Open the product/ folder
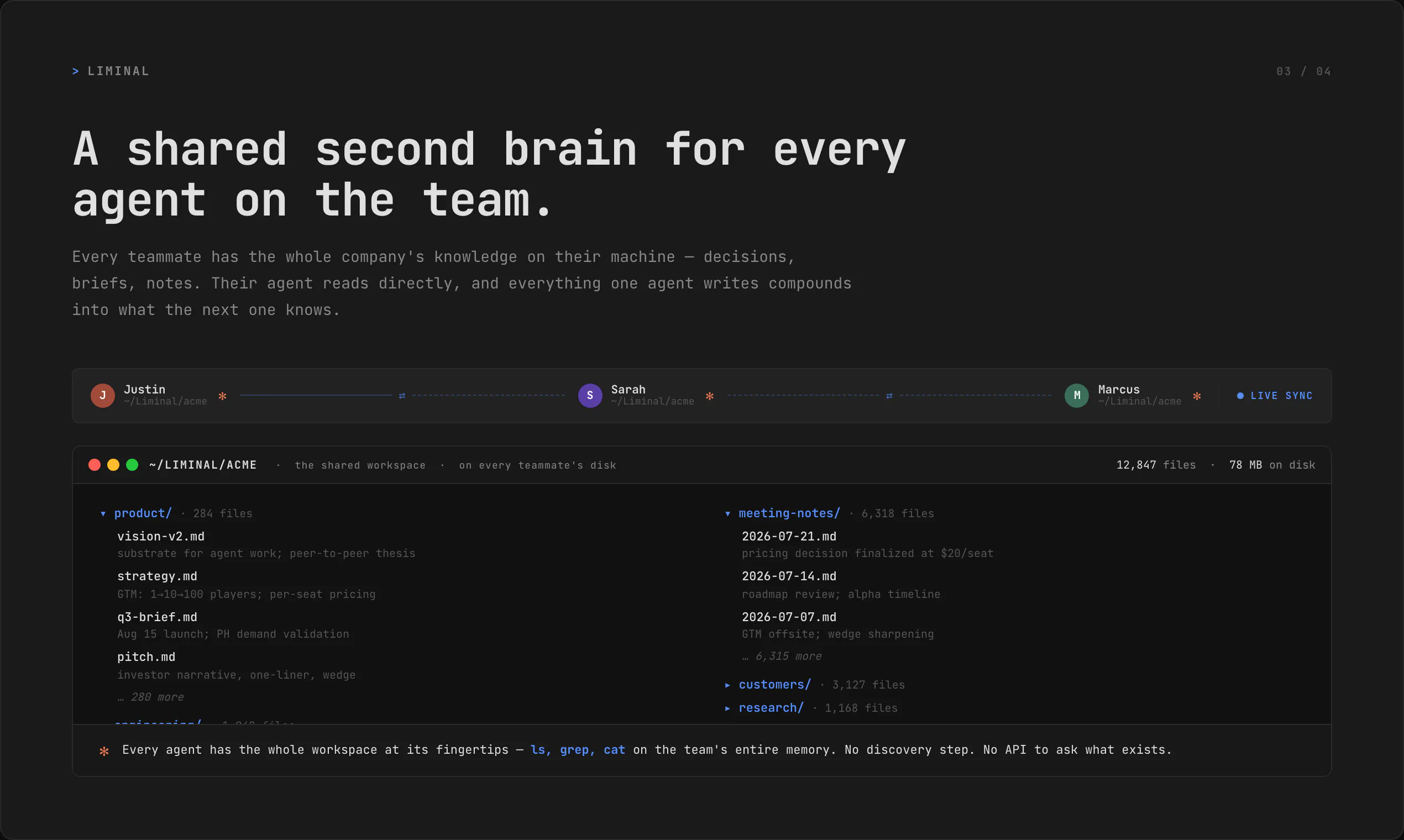The image size is (1404, 840). click(x=143, y=513)
